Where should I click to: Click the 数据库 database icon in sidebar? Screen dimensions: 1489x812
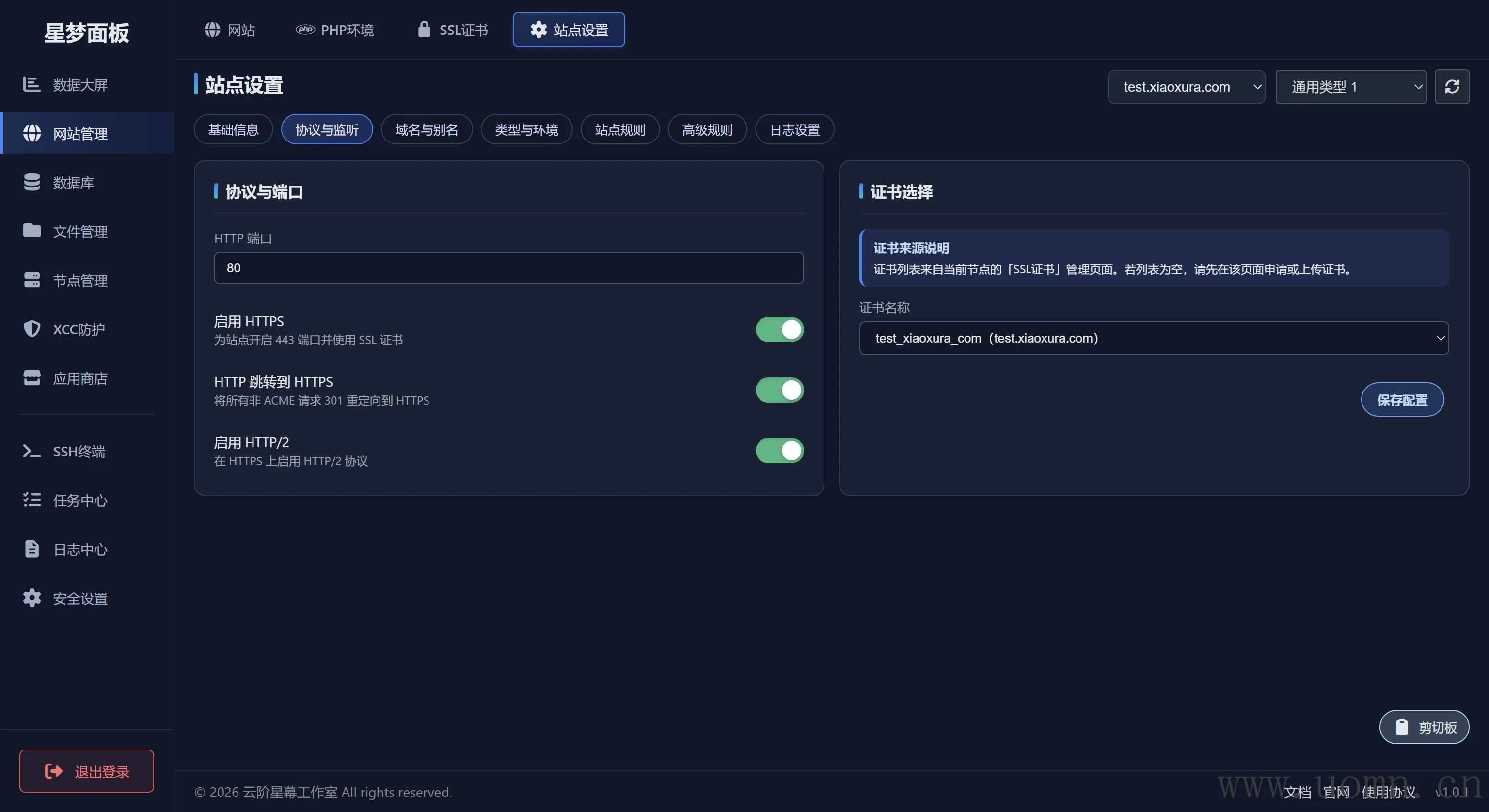32,182
